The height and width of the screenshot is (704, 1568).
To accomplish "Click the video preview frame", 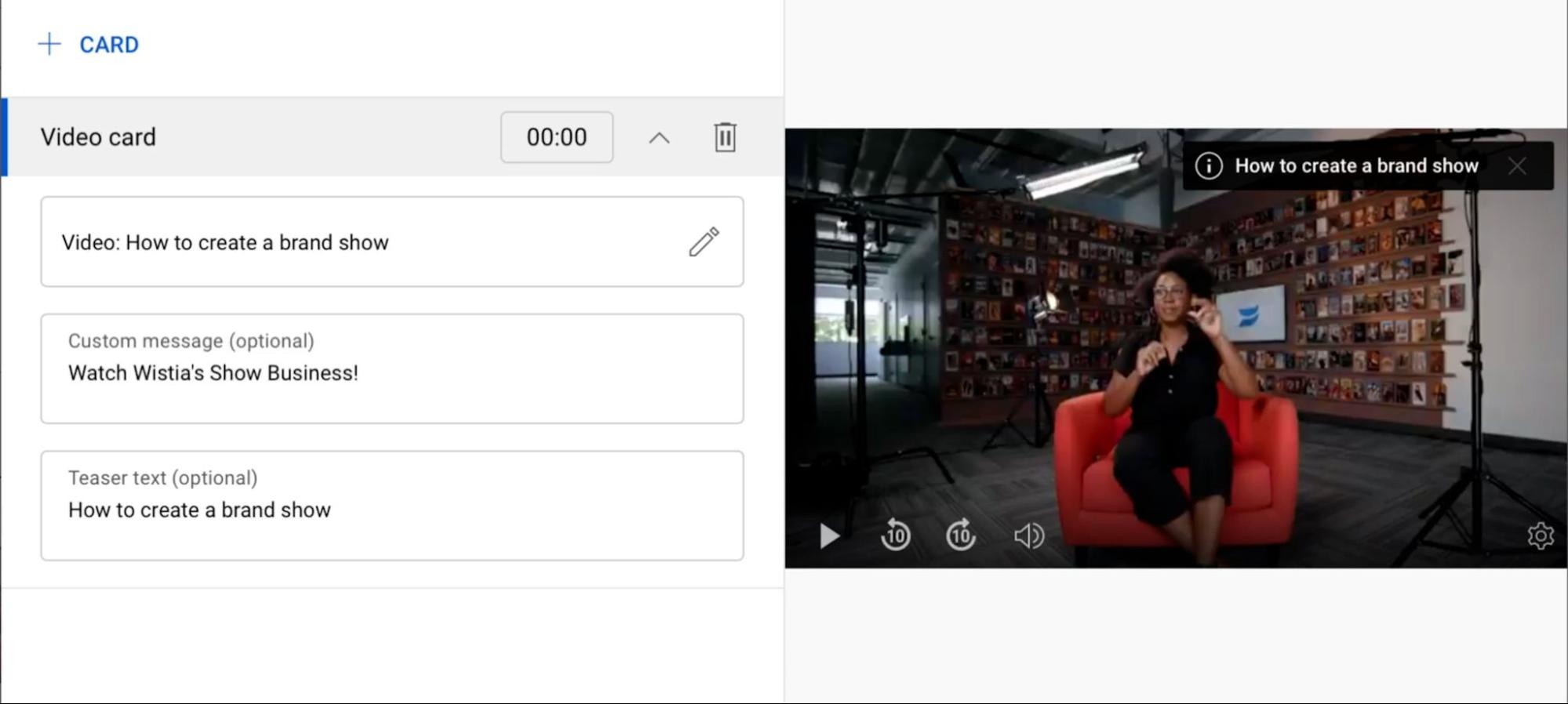I will 1176,348.
